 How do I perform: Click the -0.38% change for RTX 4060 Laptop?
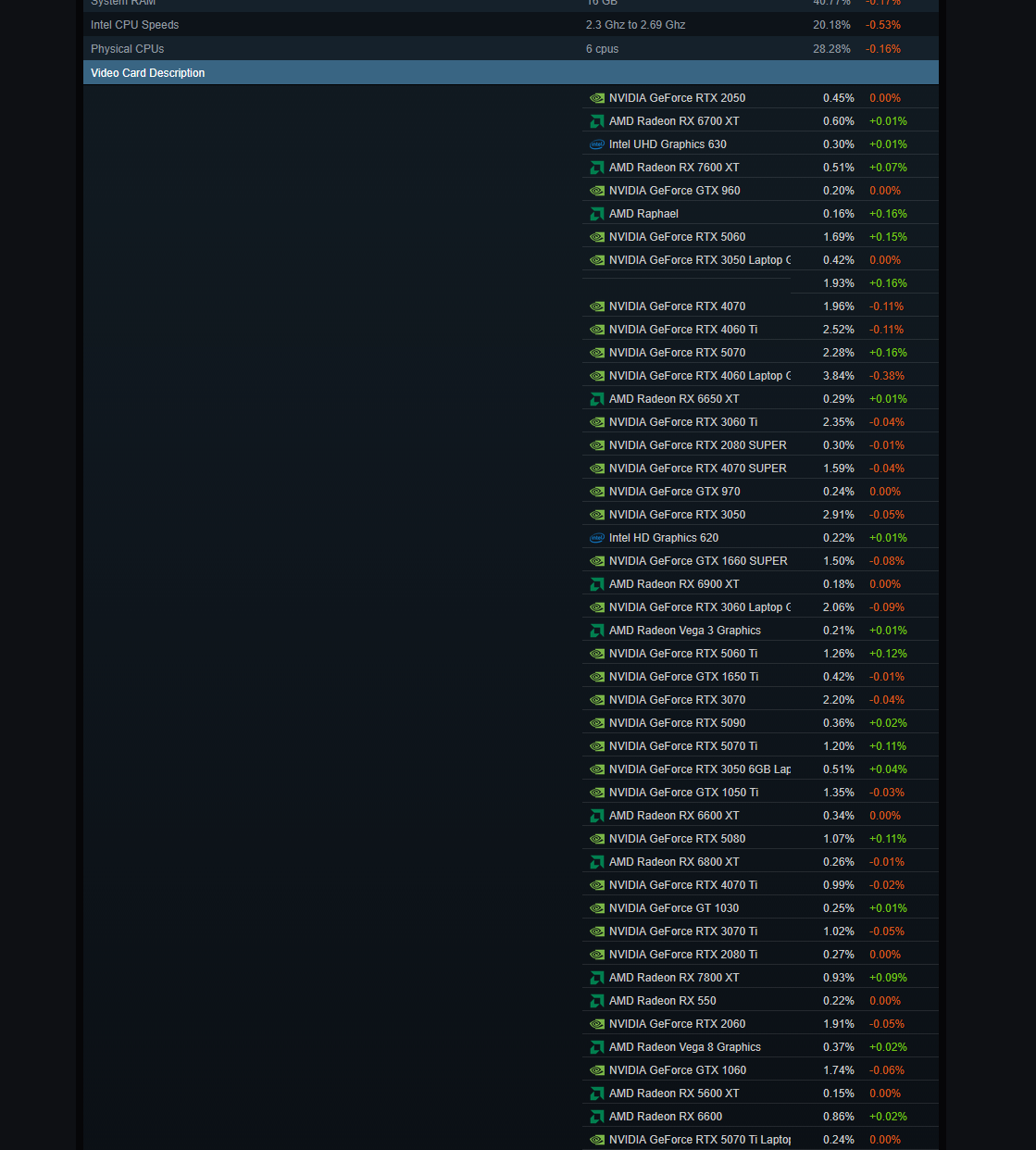coord(887,376)
